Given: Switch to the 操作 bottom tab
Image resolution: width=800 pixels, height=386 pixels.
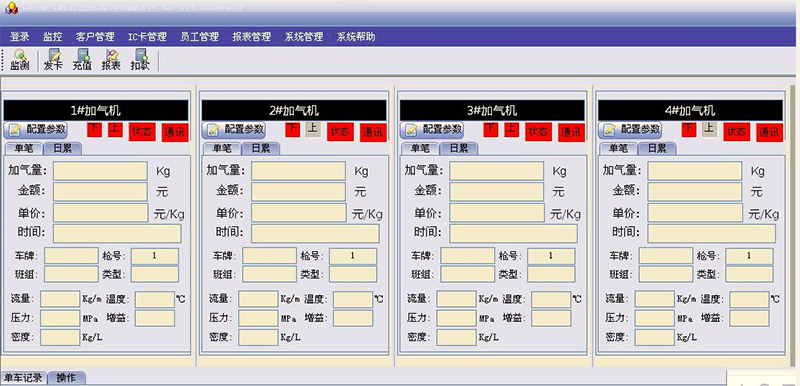Looking at the screenshot, I should (66, 378).
